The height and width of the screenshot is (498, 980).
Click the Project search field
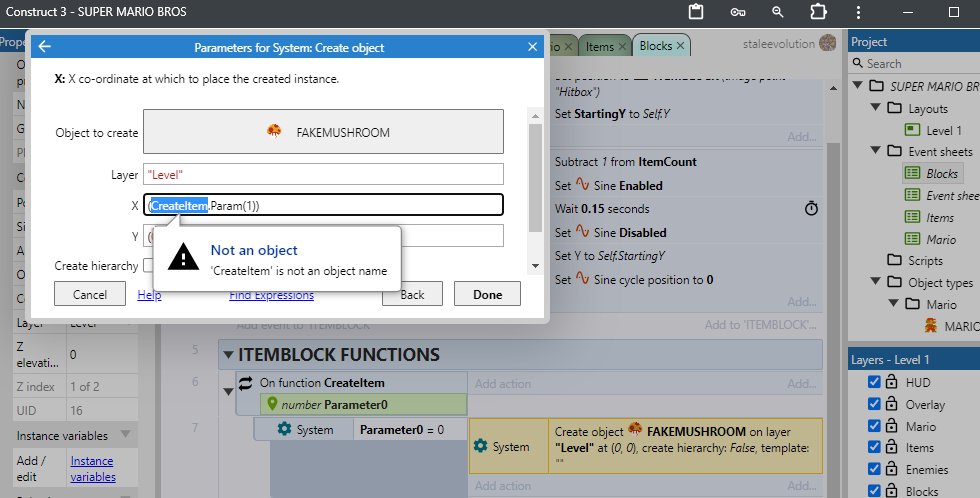(x=916, y=64)
